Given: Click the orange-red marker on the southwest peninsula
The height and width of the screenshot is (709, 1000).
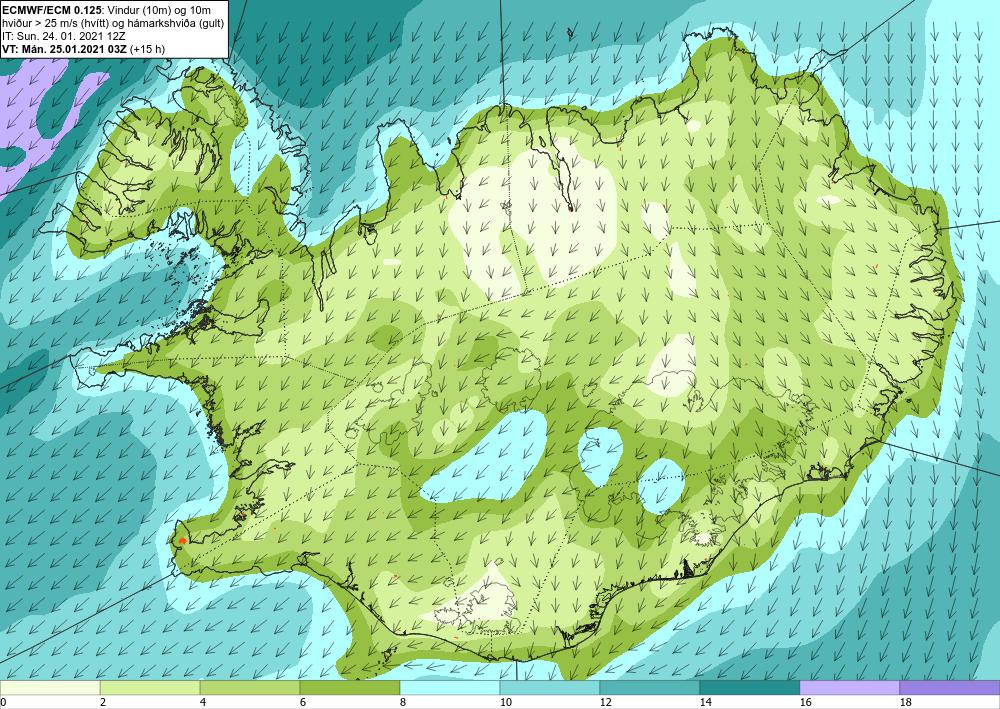Looking at the screenshot, I should tap(182, 541).
